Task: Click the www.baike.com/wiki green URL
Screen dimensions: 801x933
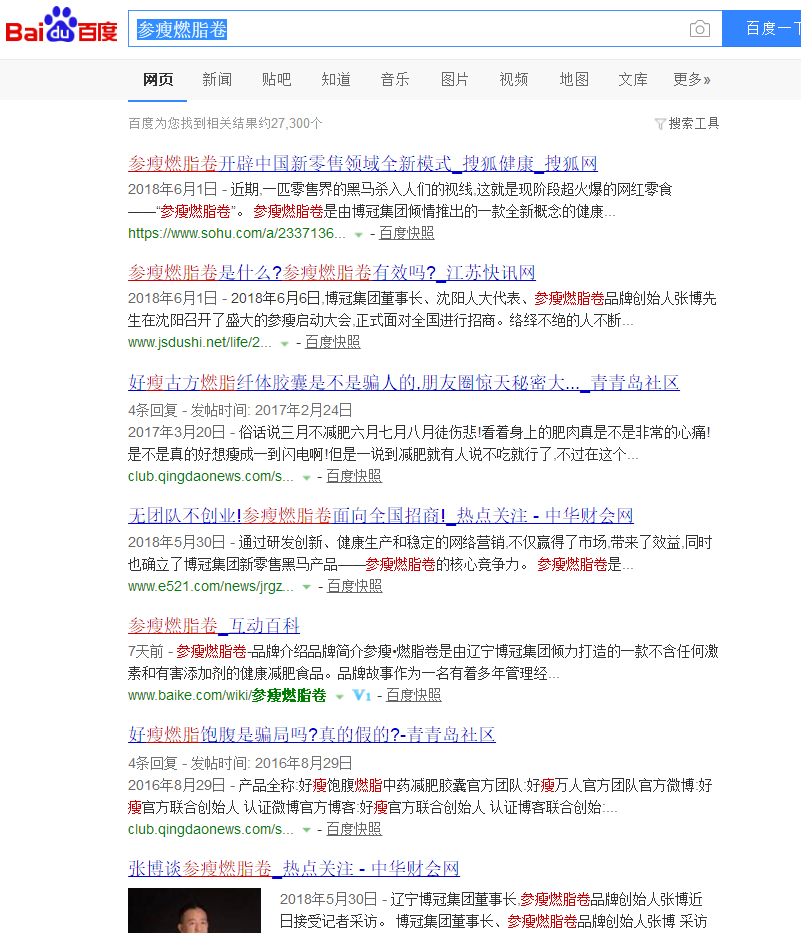Action: (x=227, y=695)
